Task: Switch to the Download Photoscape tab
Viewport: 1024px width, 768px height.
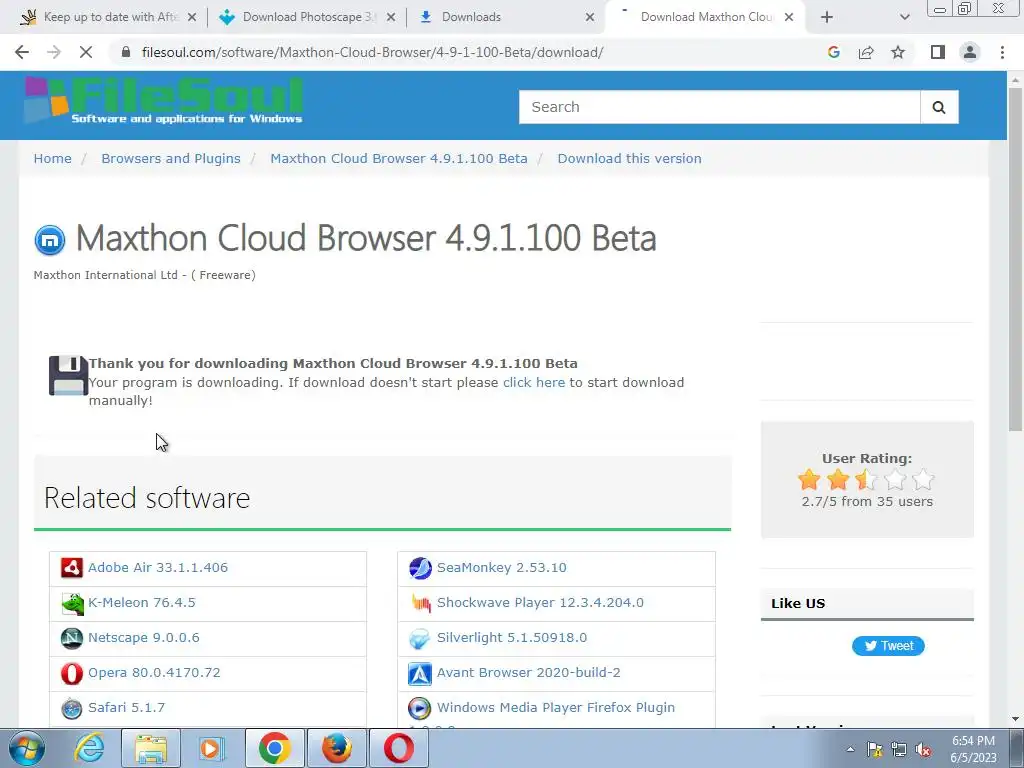Action: [x=309, y=18]
